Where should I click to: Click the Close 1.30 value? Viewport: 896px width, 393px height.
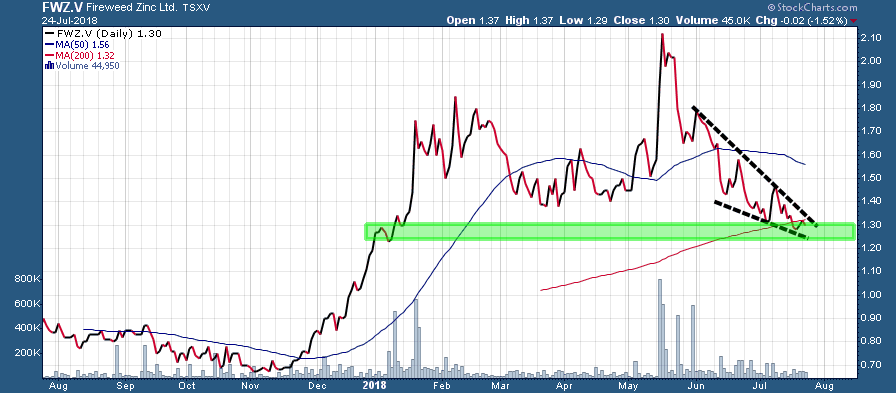click(641, 21)
